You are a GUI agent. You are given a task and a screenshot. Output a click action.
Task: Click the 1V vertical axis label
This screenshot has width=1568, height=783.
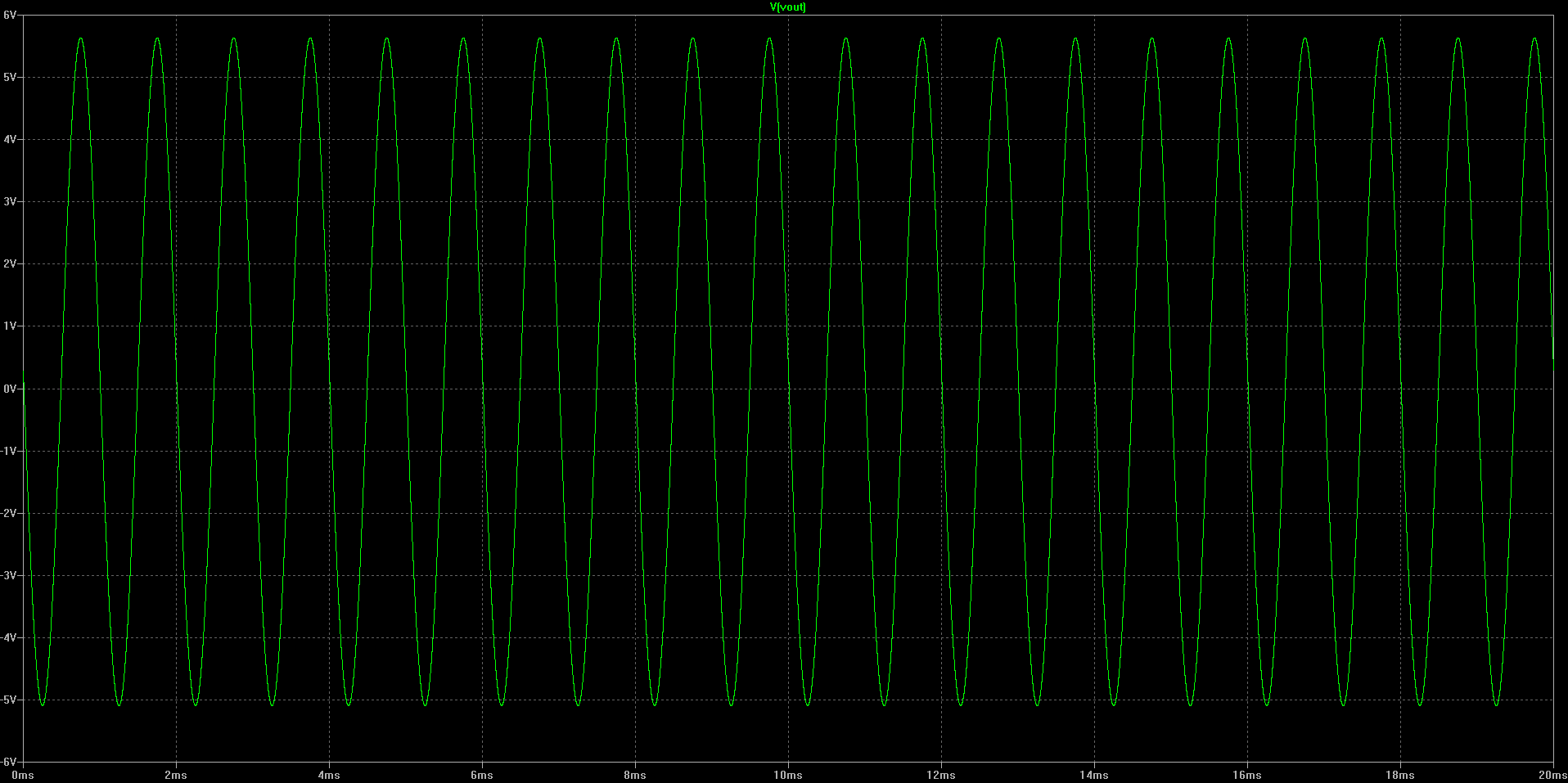point(9,326)
